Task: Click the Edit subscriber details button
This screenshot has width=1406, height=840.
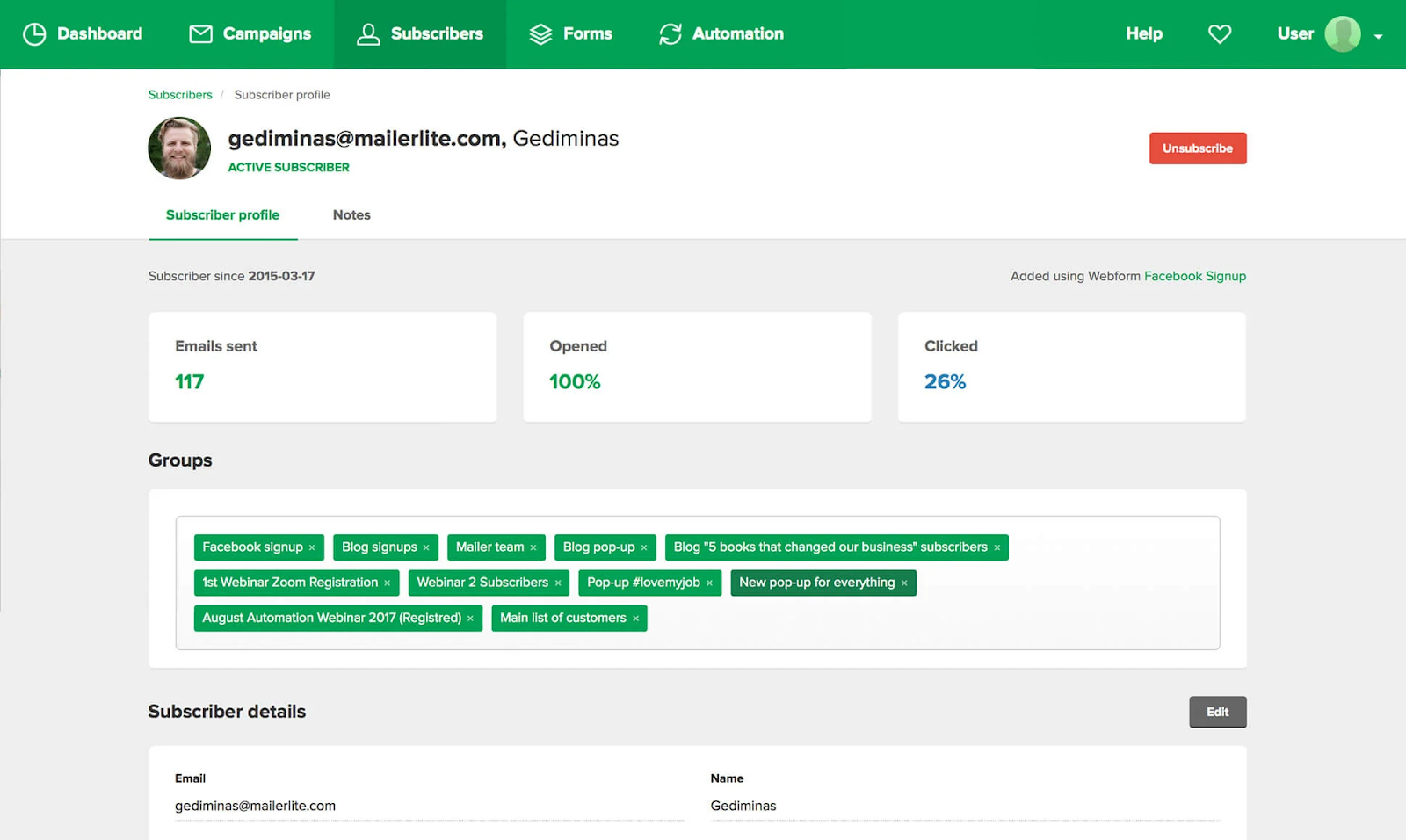Action: tap(1217, 712)
